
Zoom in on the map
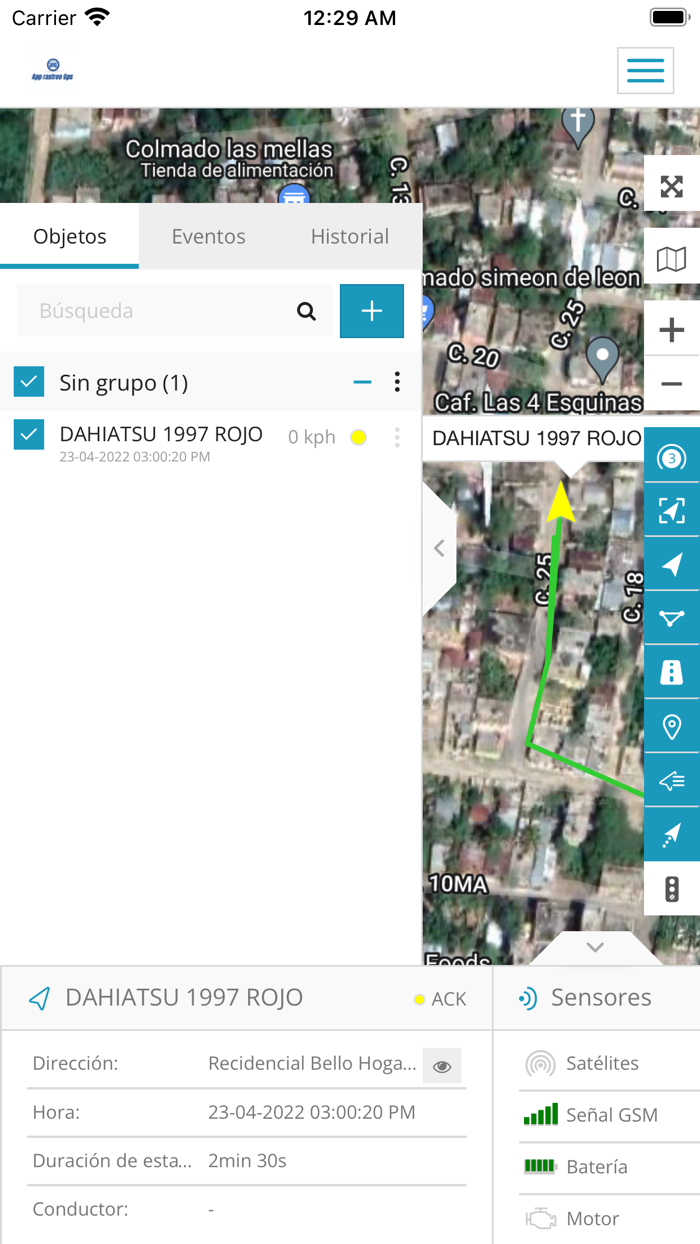point(672,330)
